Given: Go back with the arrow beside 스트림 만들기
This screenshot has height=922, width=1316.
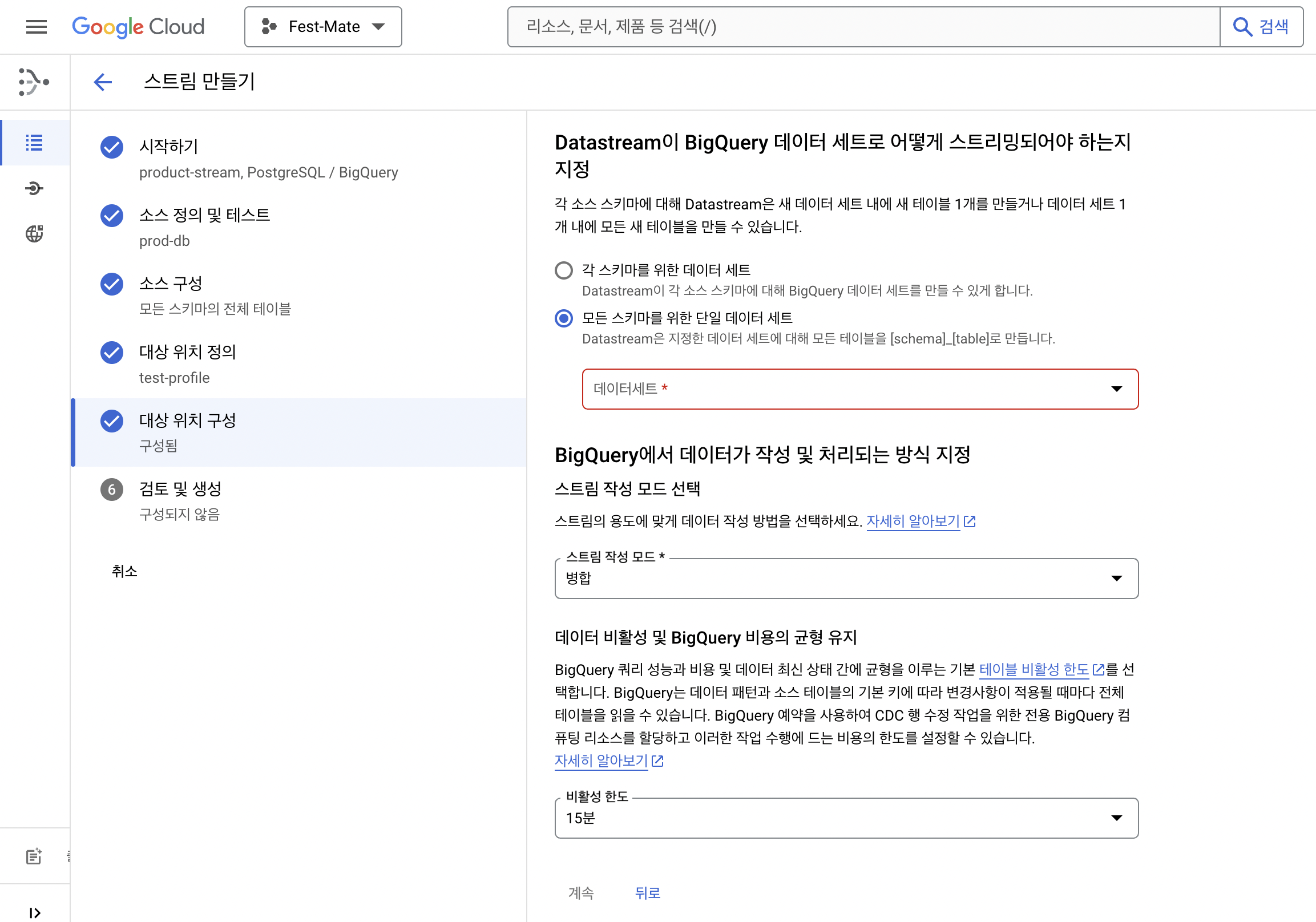Looking at the screenshot, I should click(103, 82).
